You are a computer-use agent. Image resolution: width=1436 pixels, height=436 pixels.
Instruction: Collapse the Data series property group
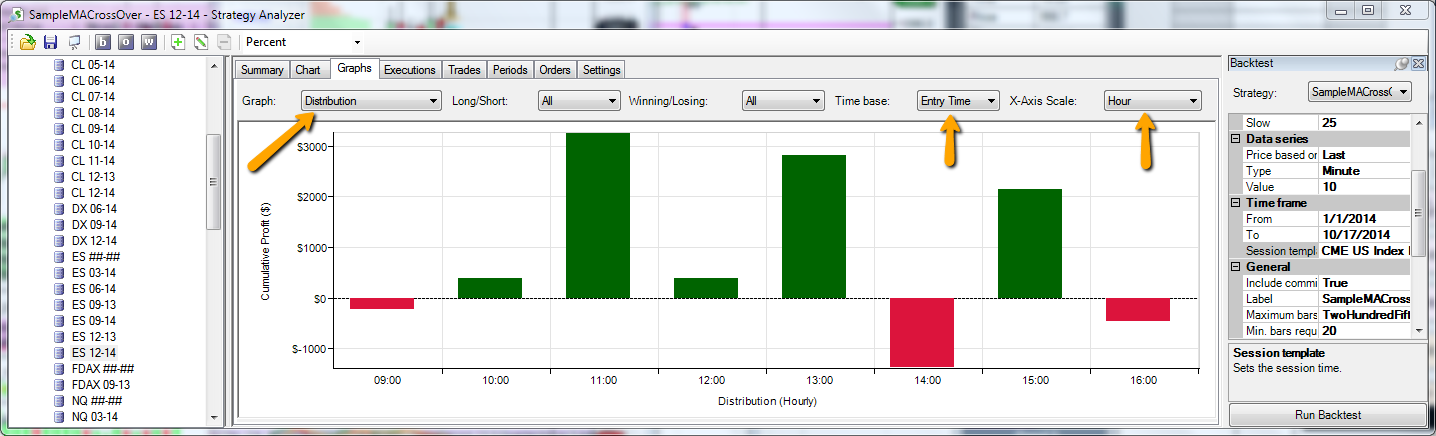1235,139
